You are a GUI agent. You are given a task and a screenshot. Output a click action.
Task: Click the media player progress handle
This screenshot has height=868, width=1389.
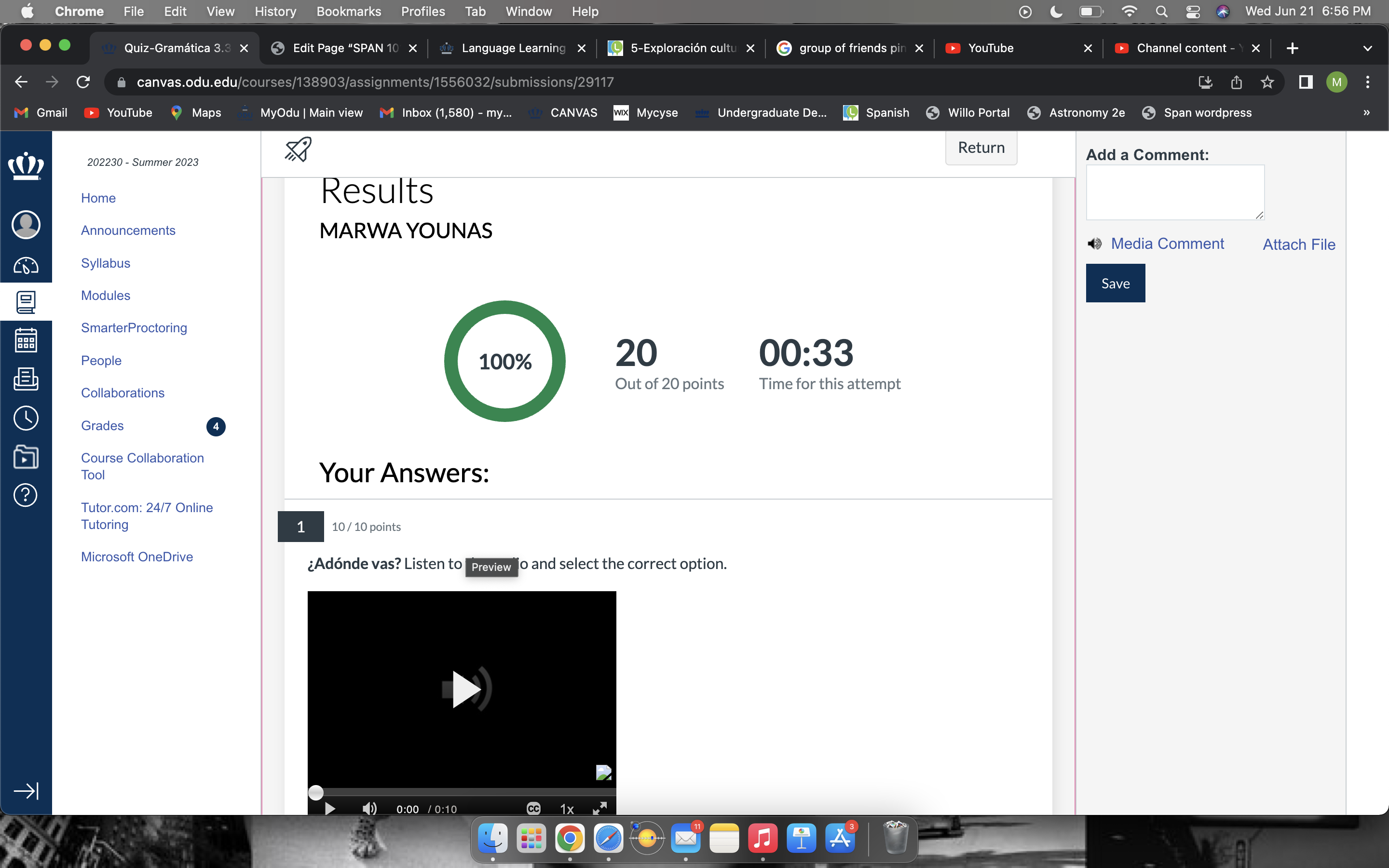click(316, 793)
